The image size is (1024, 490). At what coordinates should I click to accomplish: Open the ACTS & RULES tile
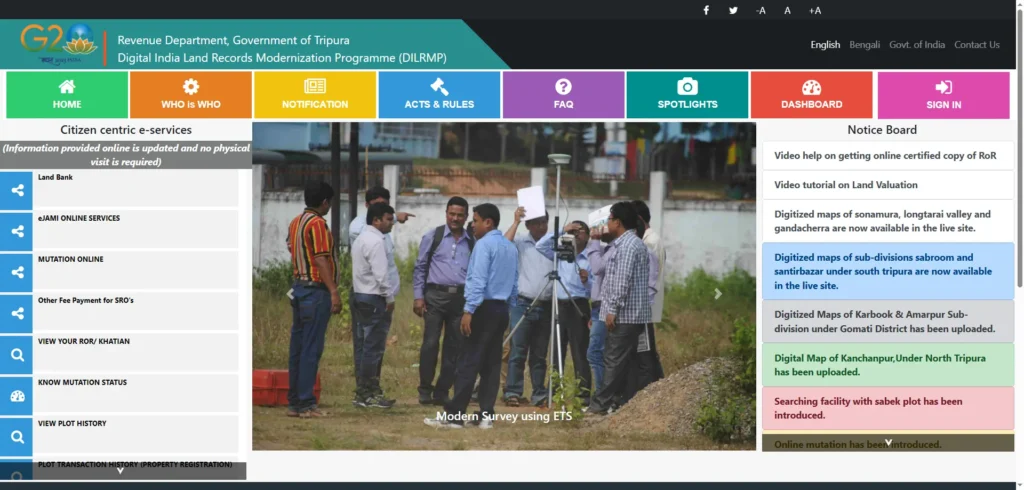440,95
